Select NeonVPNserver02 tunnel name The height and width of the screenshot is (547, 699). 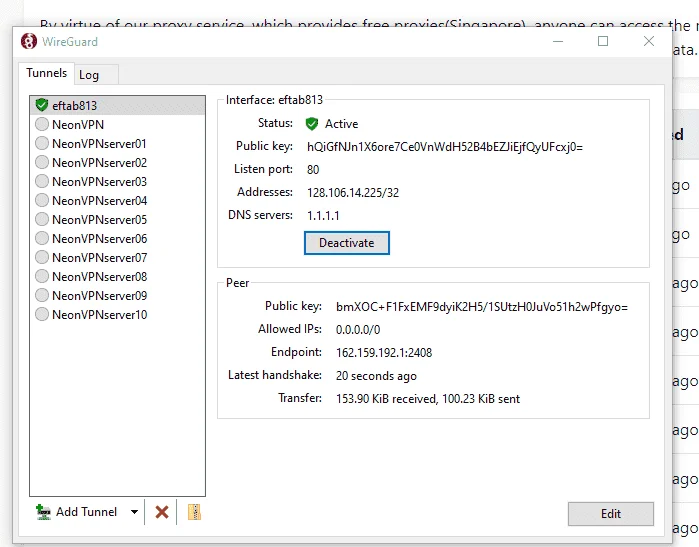pos(99,163)
